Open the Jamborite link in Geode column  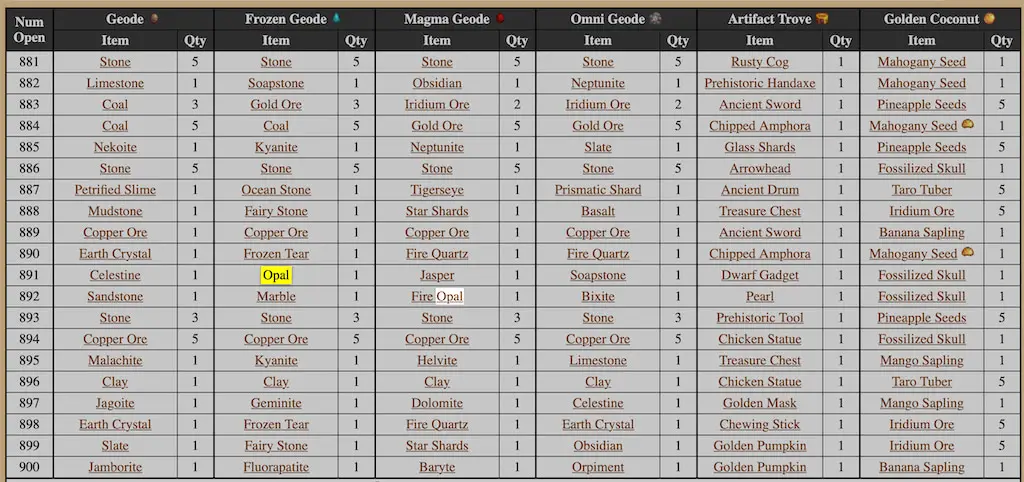pos(115,467)
